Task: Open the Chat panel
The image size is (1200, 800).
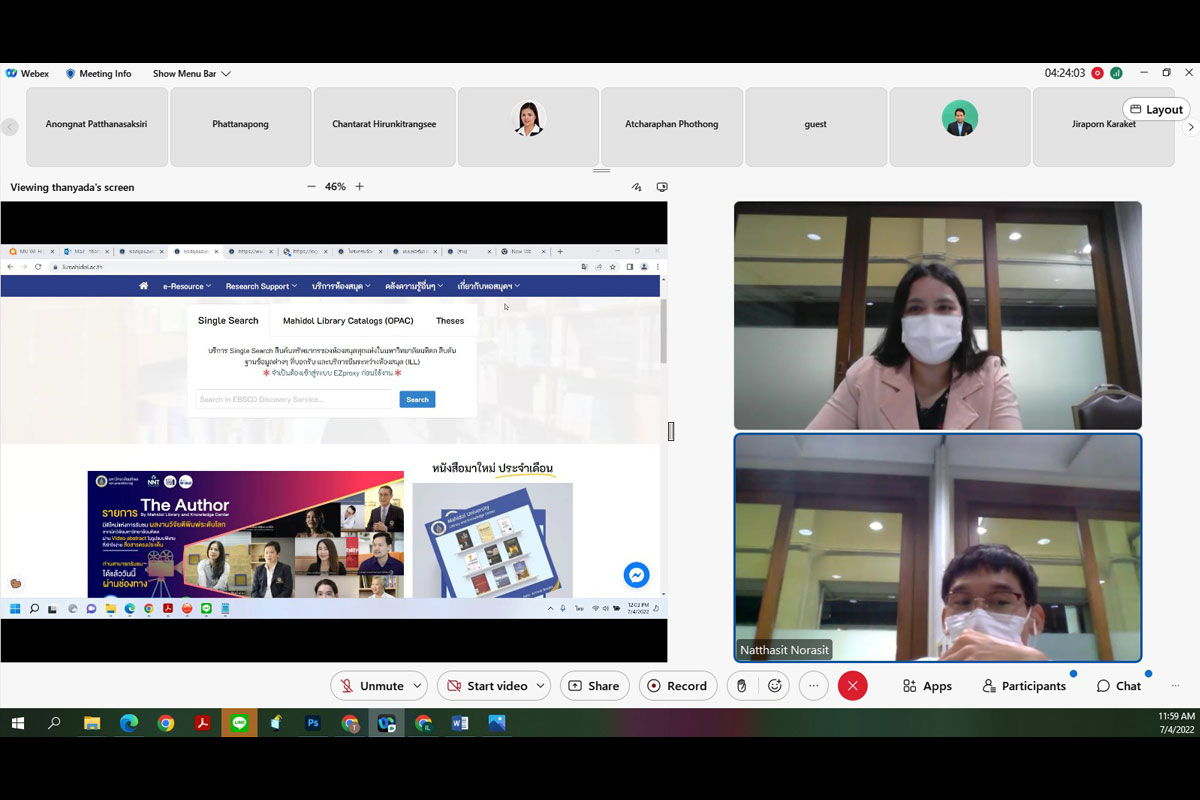Action: (x=1118, y=686)
